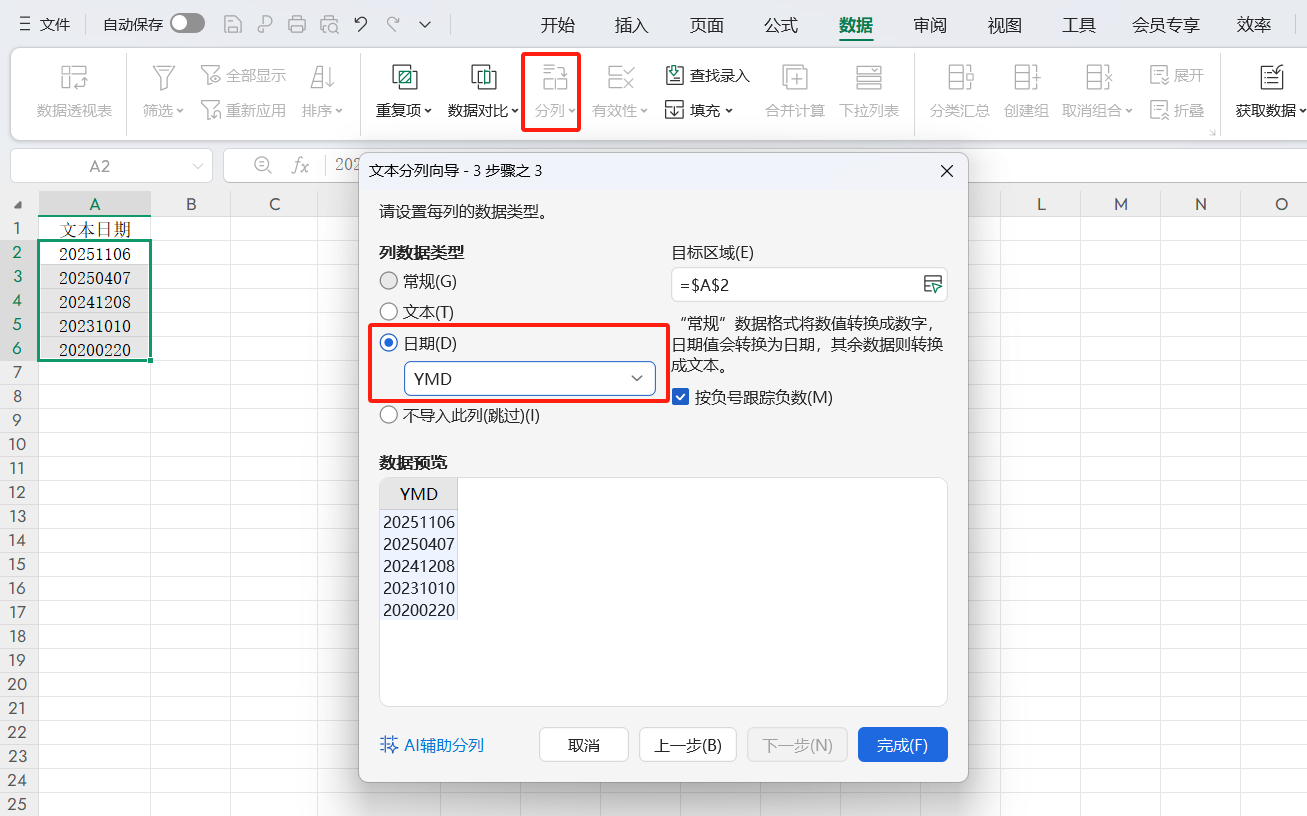1307x816 pixels.
Task: Click the range selector icon in 目标区域
Action: (933, 285)
